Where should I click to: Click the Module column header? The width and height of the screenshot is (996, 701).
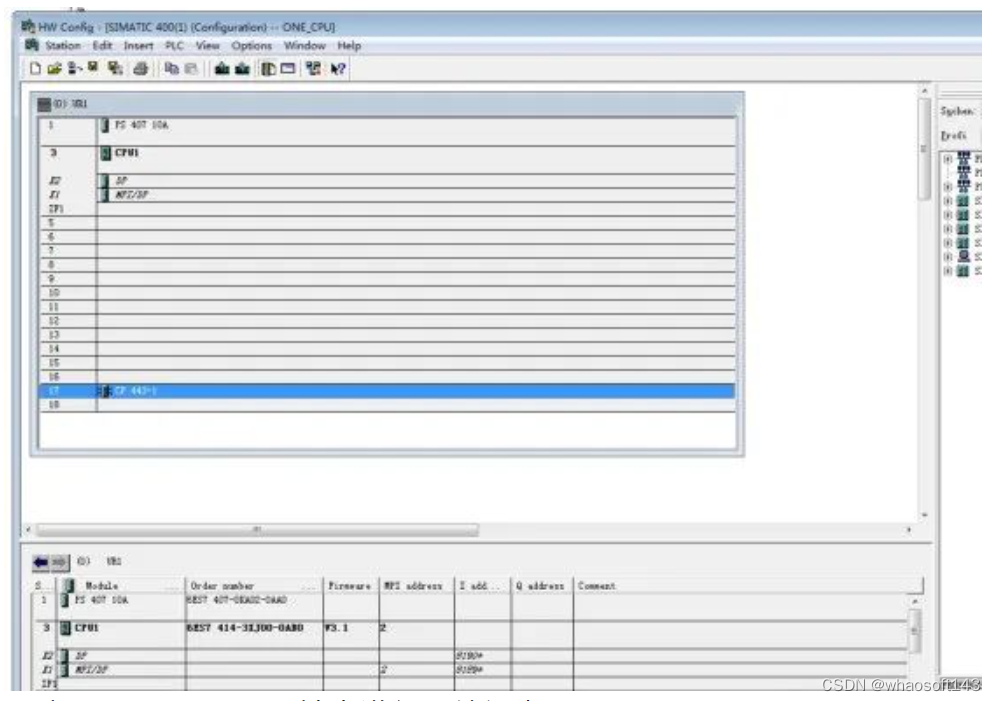tap(121, 585)
